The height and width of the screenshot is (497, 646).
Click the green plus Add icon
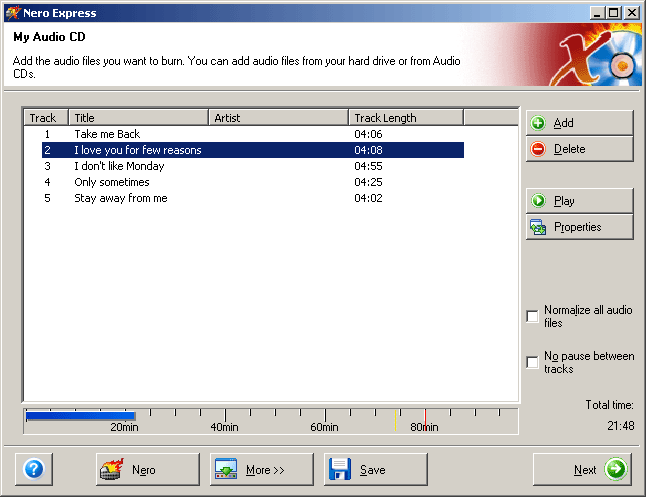538,123
